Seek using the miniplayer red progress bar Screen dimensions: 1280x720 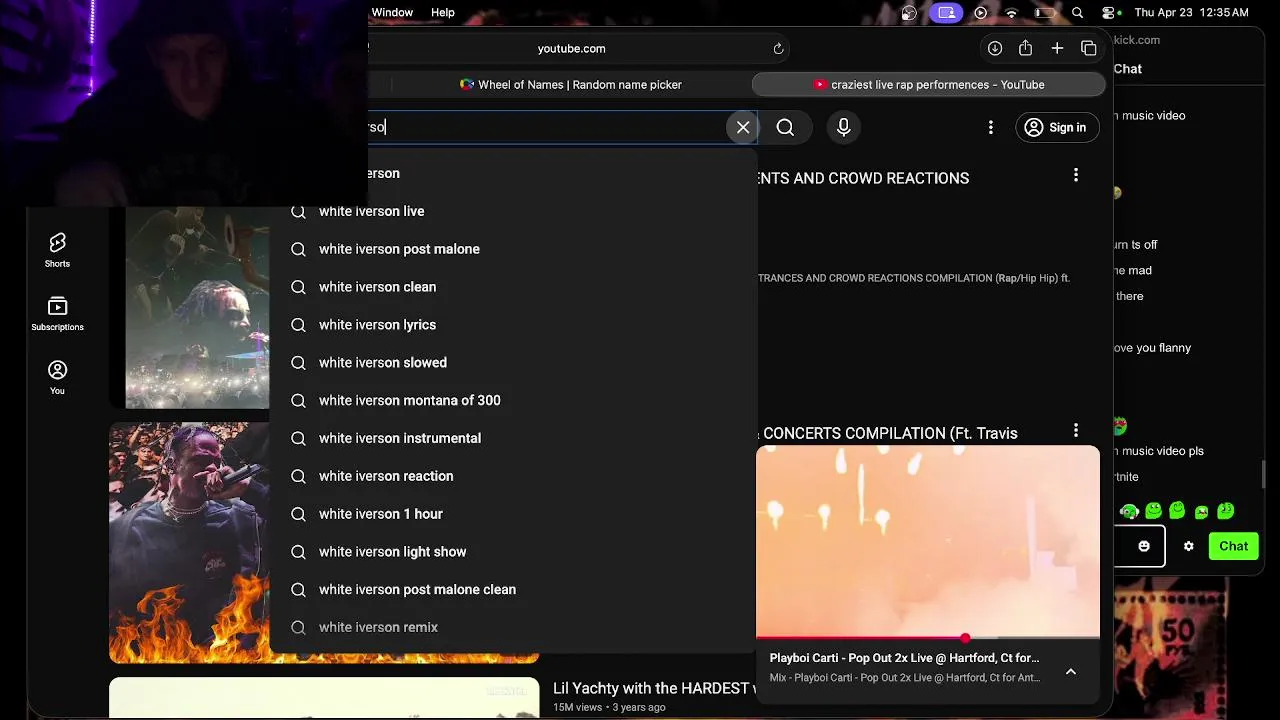[928, 637]
